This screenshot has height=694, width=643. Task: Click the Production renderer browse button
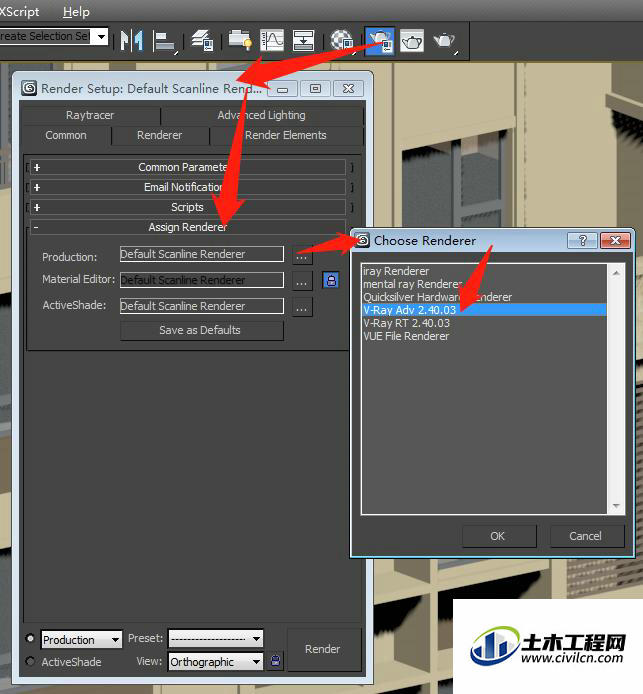pyautogui.click(x=302, y=255)
